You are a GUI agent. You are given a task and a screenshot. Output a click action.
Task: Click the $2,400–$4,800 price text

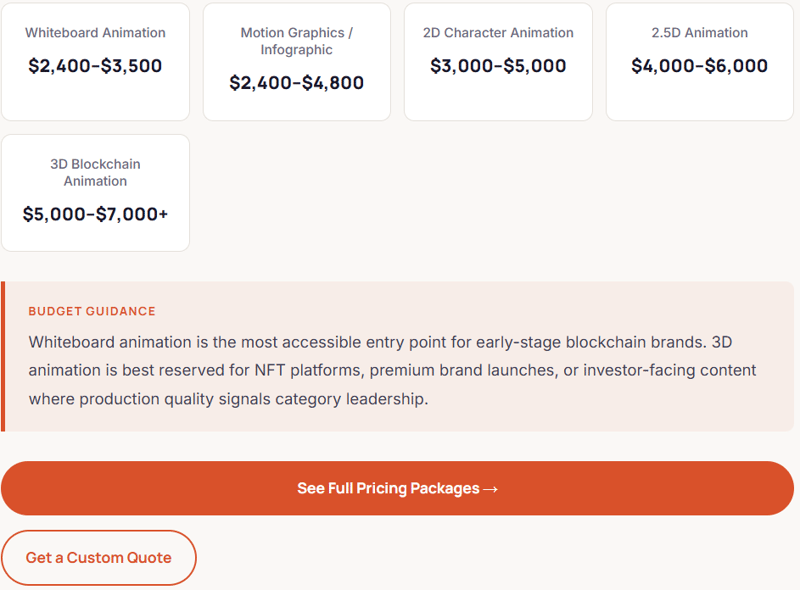point(296,83)
